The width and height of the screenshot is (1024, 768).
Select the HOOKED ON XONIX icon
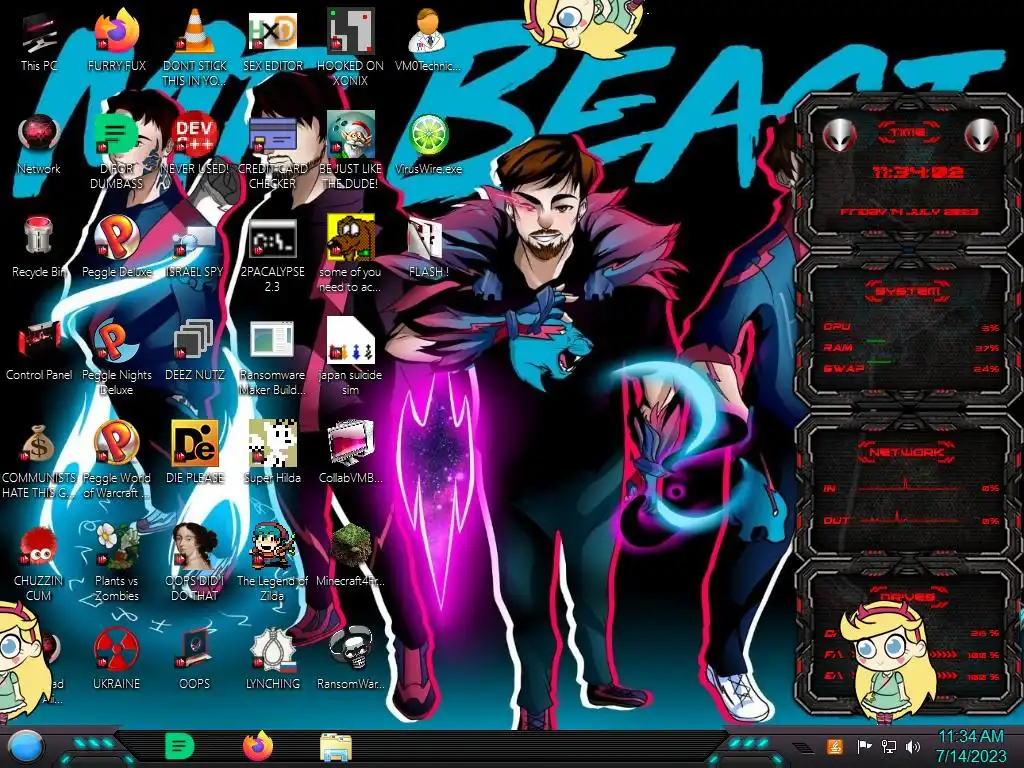pos(351,47)
